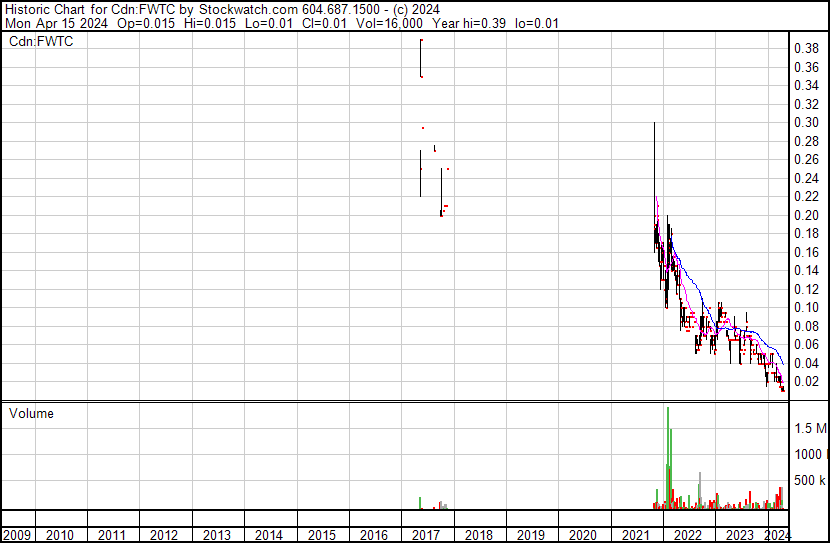Select the 2011 year label
830x543 pixels.
click(x=112, y=535)
